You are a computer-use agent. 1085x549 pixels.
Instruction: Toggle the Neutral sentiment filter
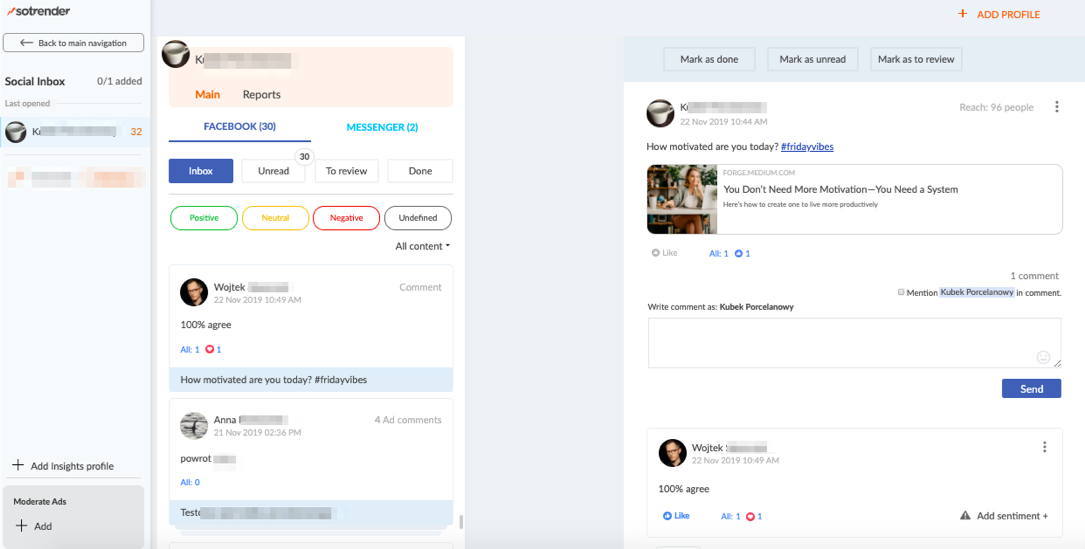[275, 218]
